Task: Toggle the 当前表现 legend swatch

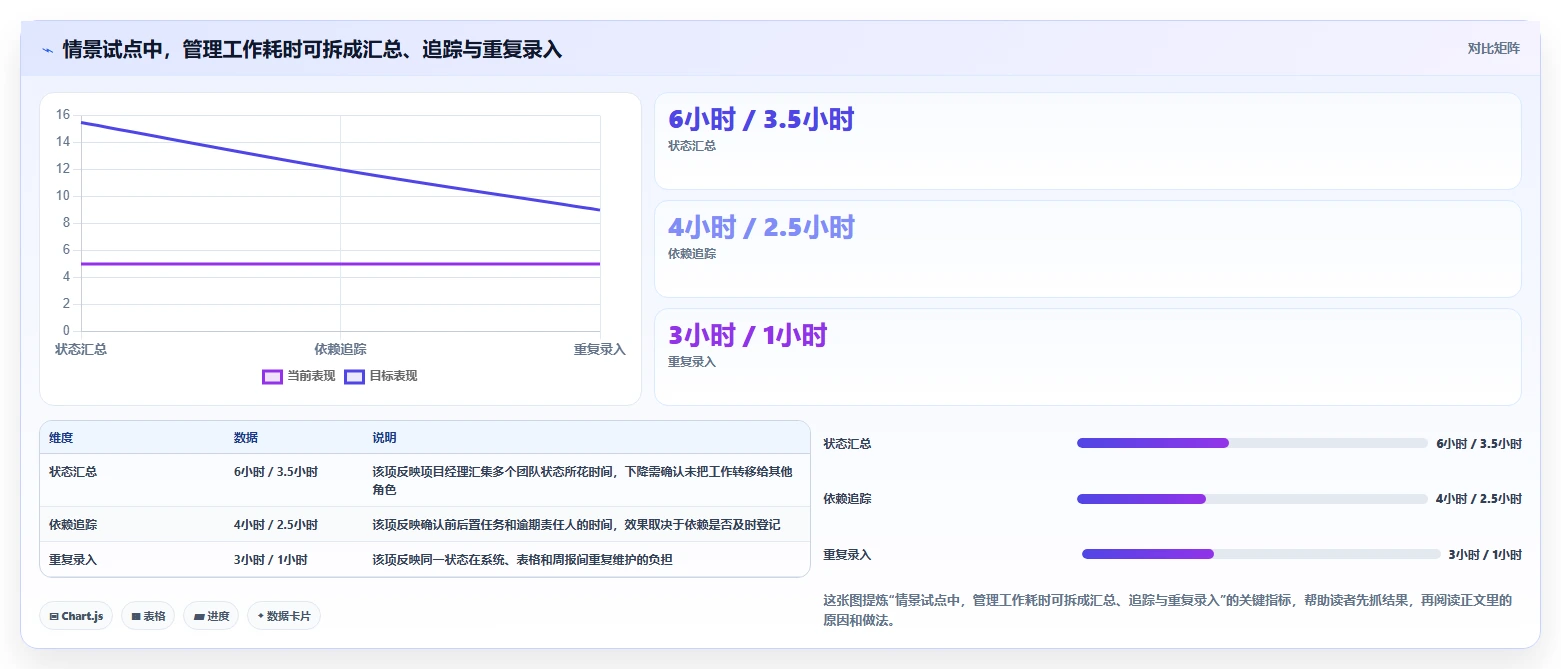Action: point(272,376)
